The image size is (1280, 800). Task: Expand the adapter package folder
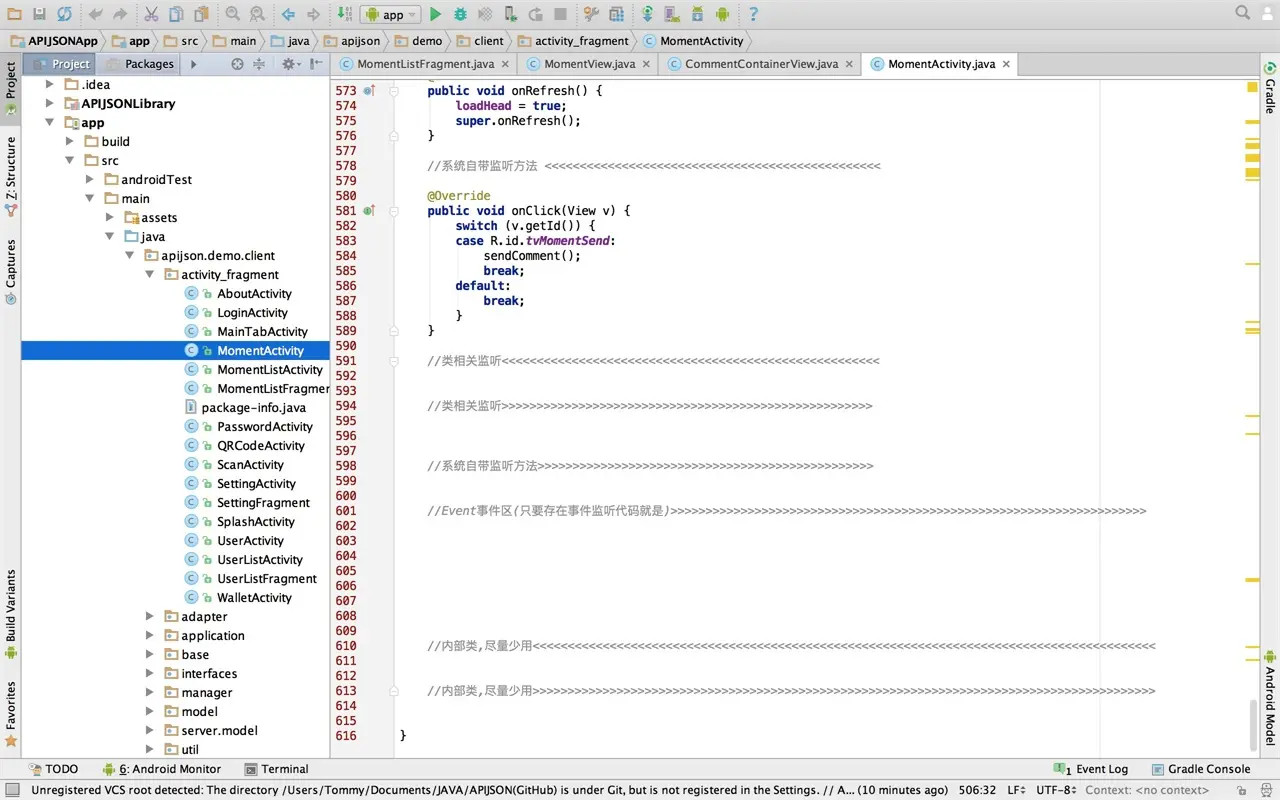150,617
